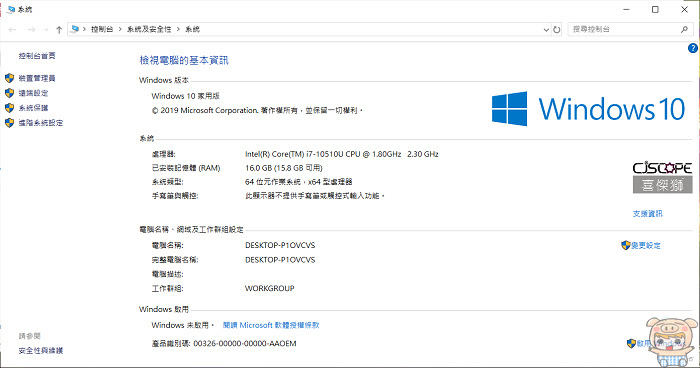The image size is (700, 368).
Task: Click the shield icon beside 裝置管理員
Action: 9,78
